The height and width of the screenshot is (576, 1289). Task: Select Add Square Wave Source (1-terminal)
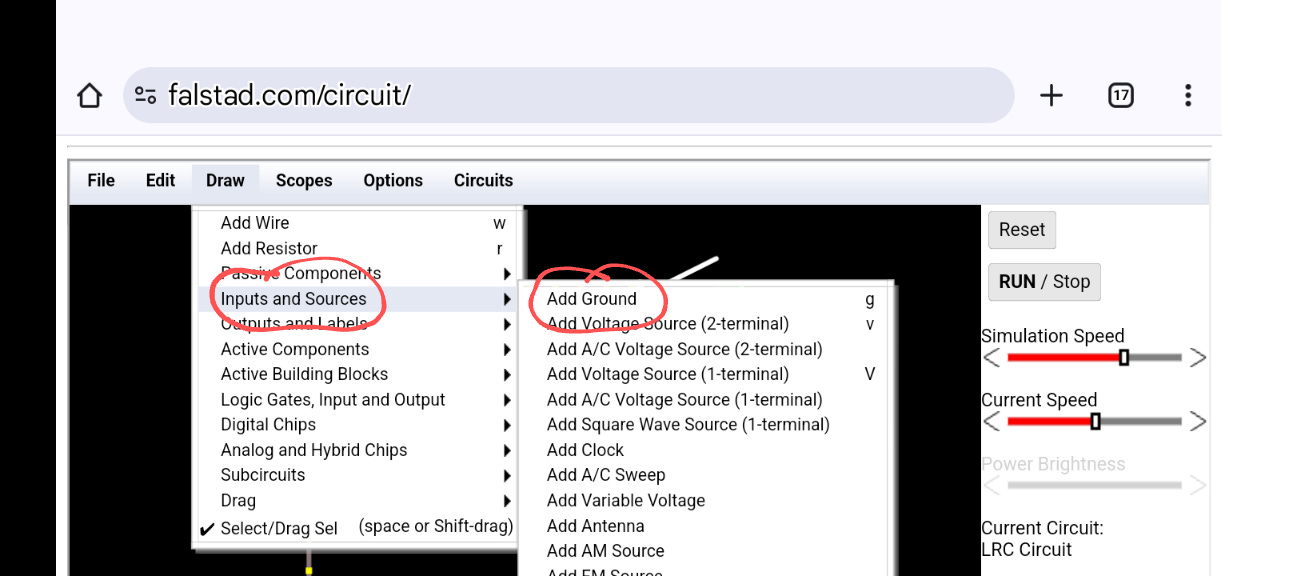point(707,425)
